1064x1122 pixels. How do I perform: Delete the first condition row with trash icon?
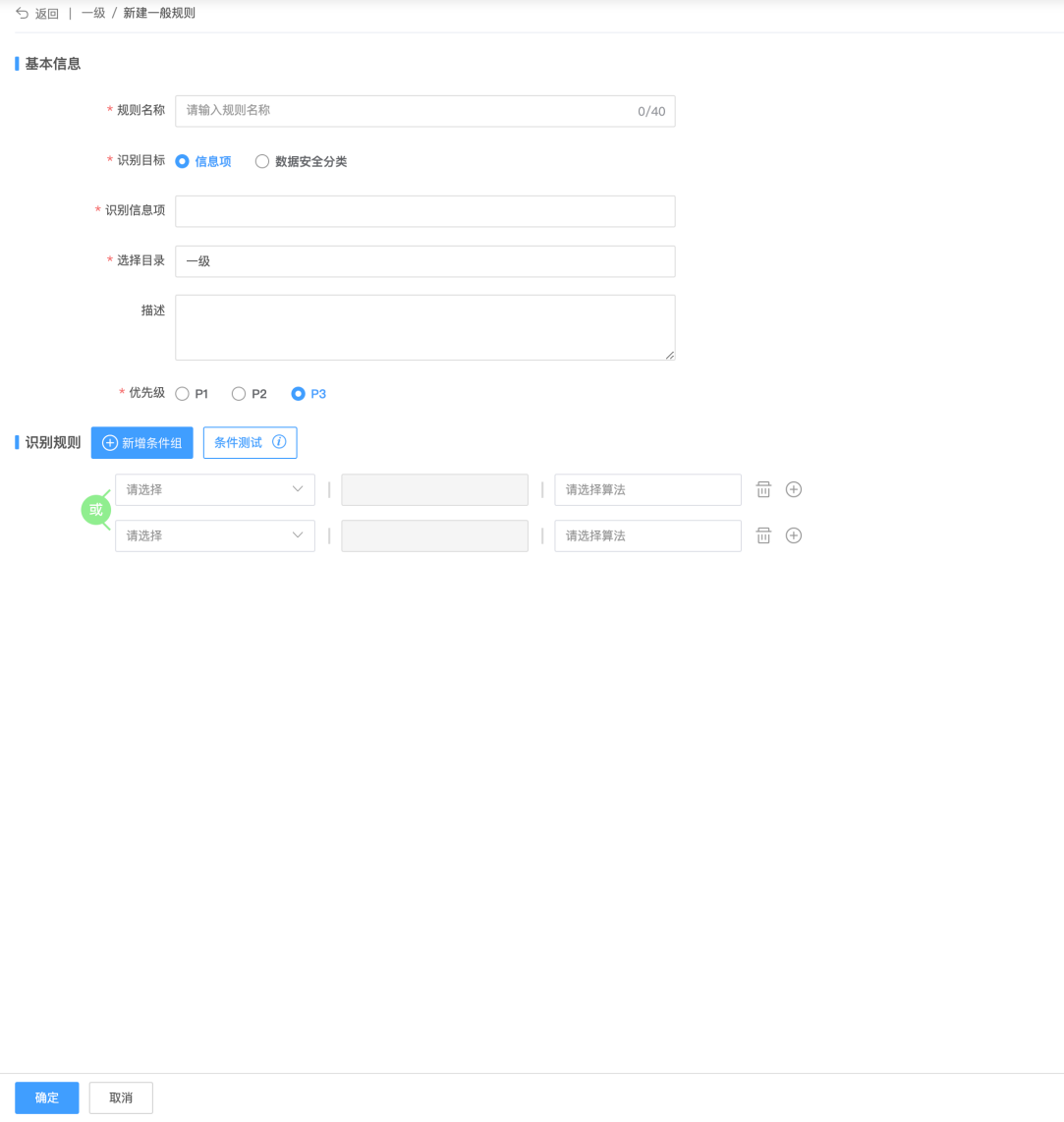coord(763,489)
